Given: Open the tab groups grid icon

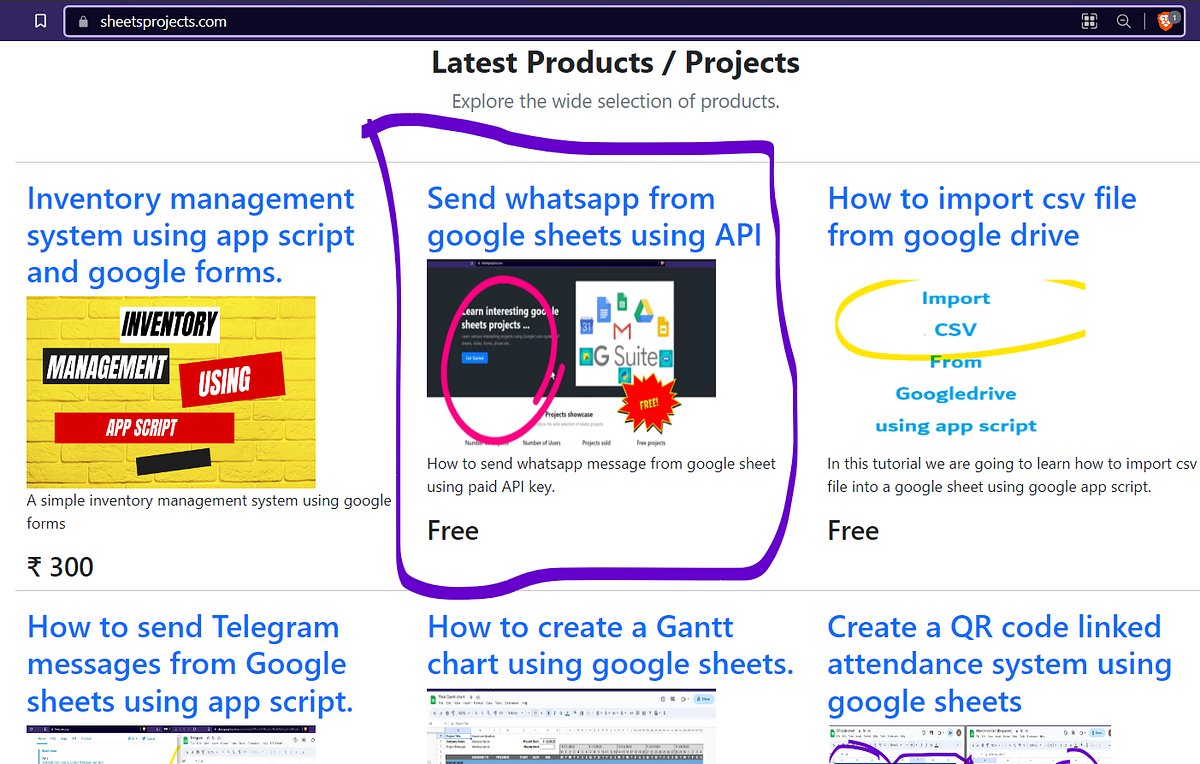Looking at the screenshot, I should click(x=1089, y=20).
